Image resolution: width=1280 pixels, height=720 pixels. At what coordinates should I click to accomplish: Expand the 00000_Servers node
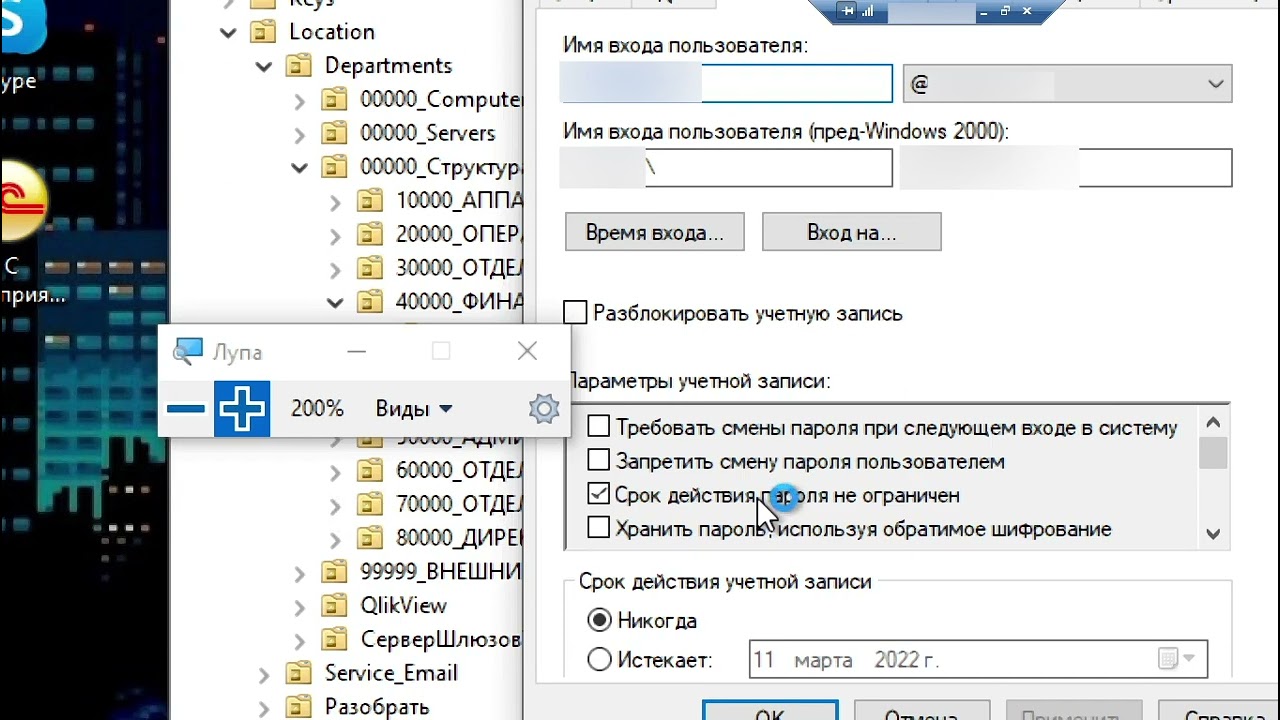(x=300, y=134)
